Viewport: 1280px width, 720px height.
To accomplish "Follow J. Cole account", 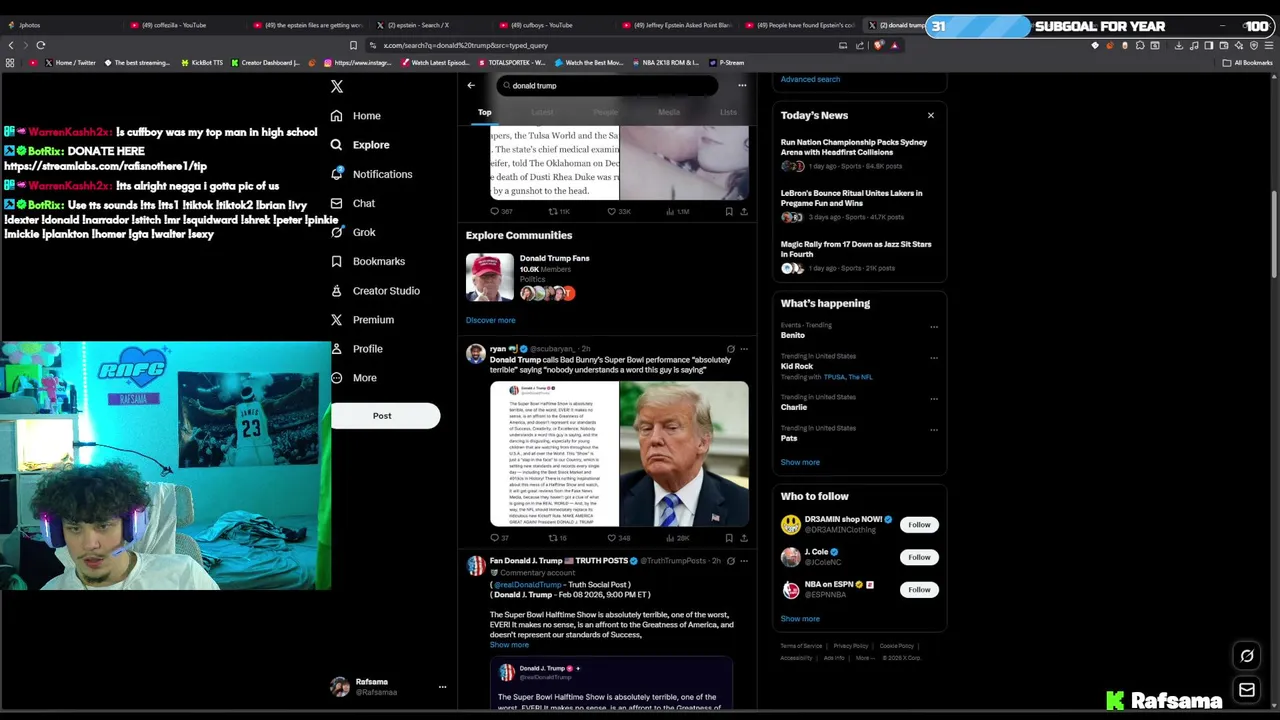I will [x=919, y=557].
